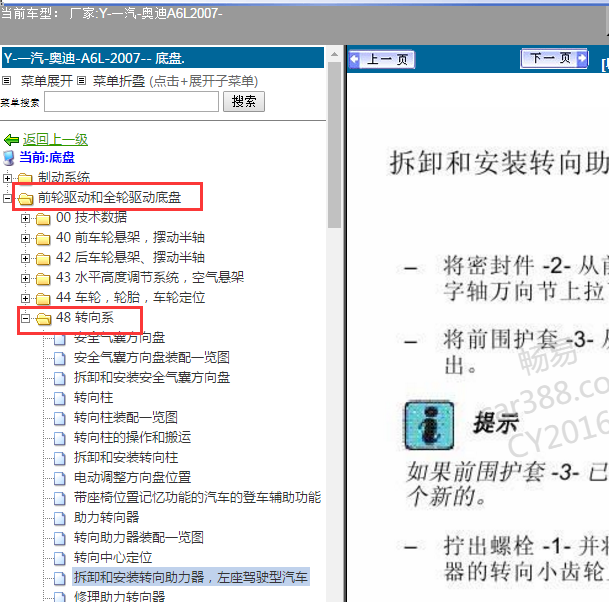Expand the 43 水平高度调节系统 node
The height and width of the screenshot is (602, 609).
(x=25, y=278)
